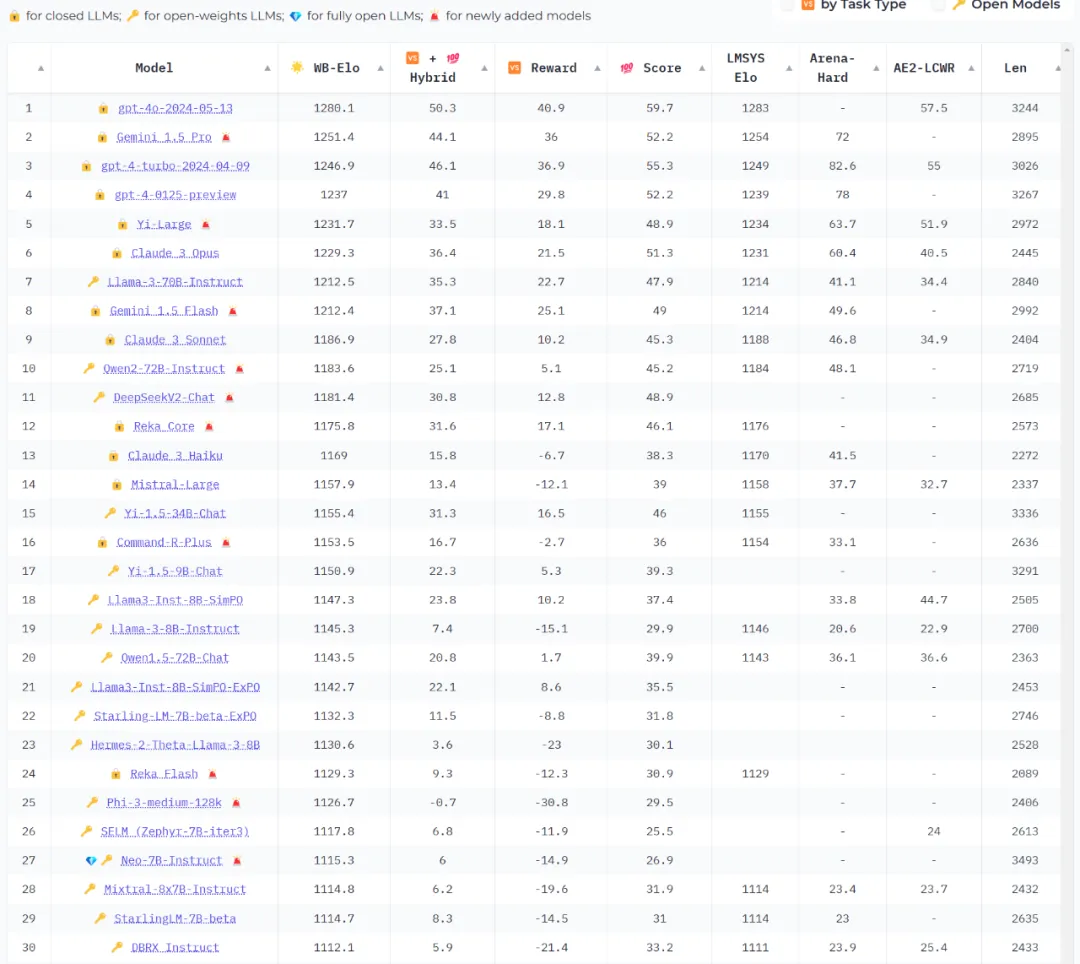This screenshot has height=964, width=1080.
Task: Click the lock icon beside gpt-4o-2024-05-13
Action: point(103,108)
